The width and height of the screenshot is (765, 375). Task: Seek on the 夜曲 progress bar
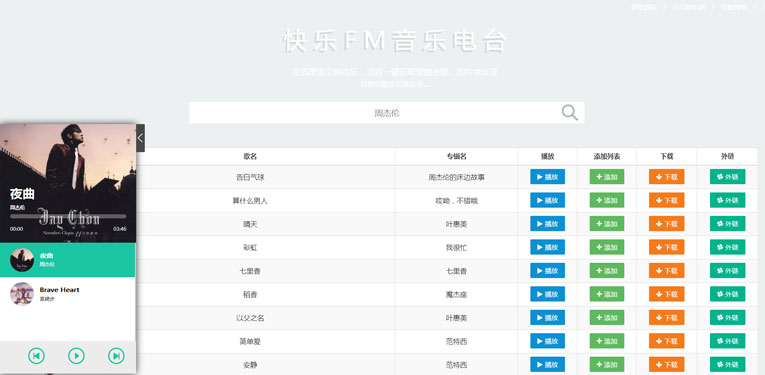(x=68, y=216)
